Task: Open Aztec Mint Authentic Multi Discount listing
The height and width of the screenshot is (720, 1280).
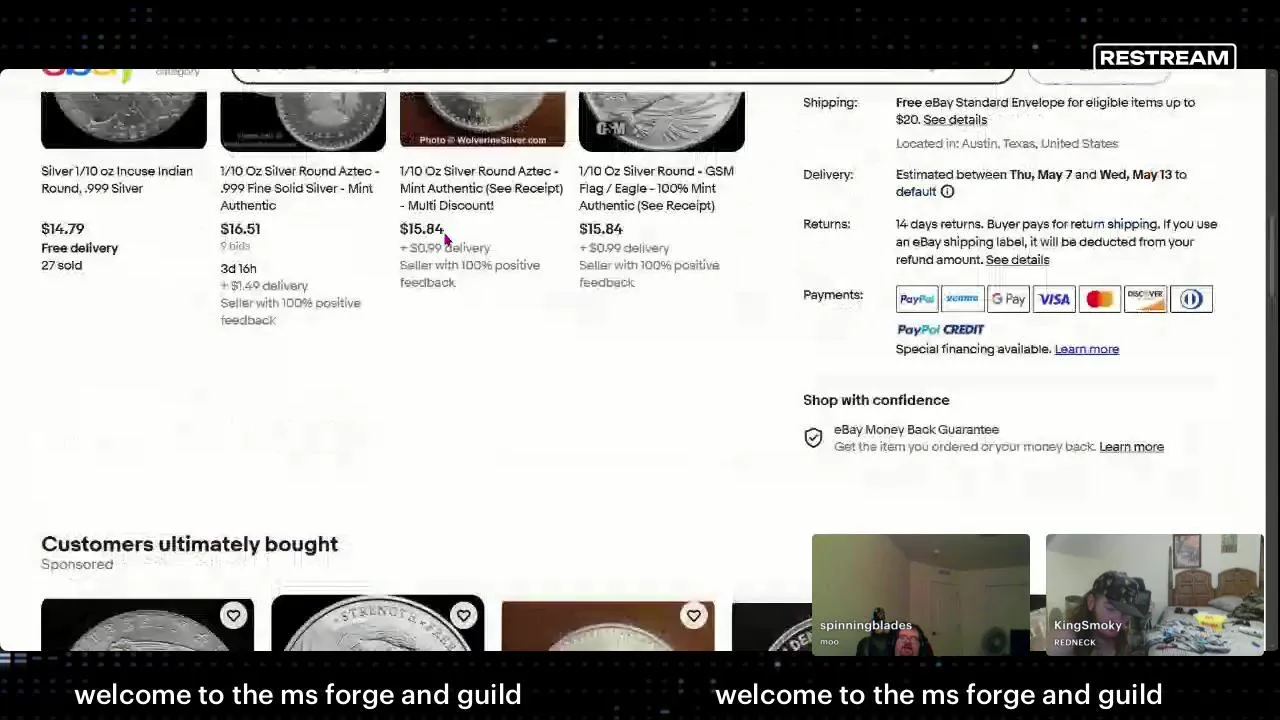Action: [x=481, y=188]
